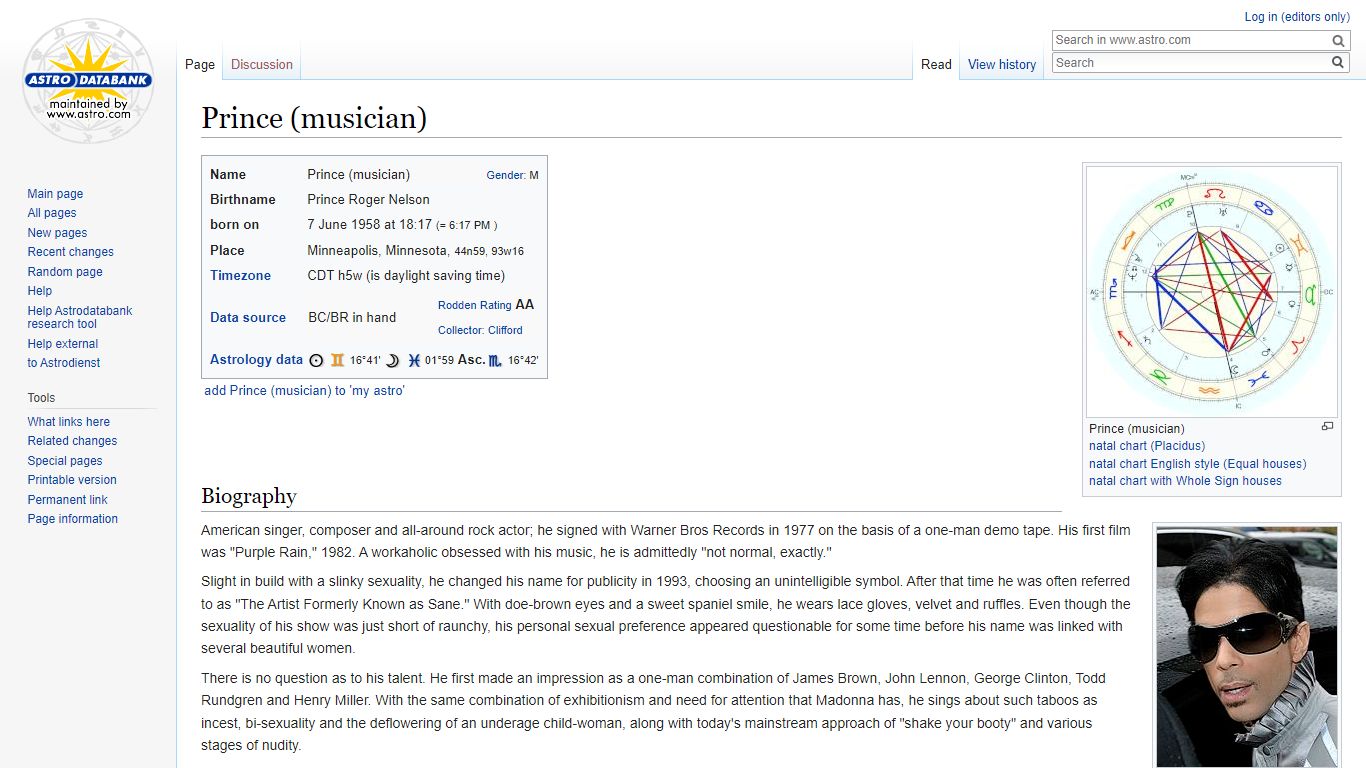Click the Pisces sign glyph
Image resolution: width=1366 pixels, height=768 pixels.
414,361
